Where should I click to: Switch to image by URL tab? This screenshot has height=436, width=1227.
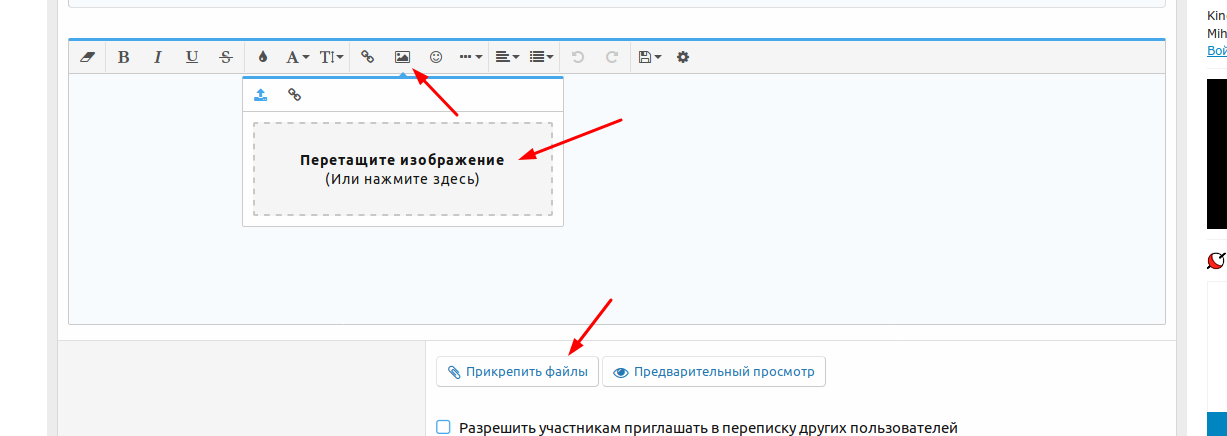click(294, 95)
